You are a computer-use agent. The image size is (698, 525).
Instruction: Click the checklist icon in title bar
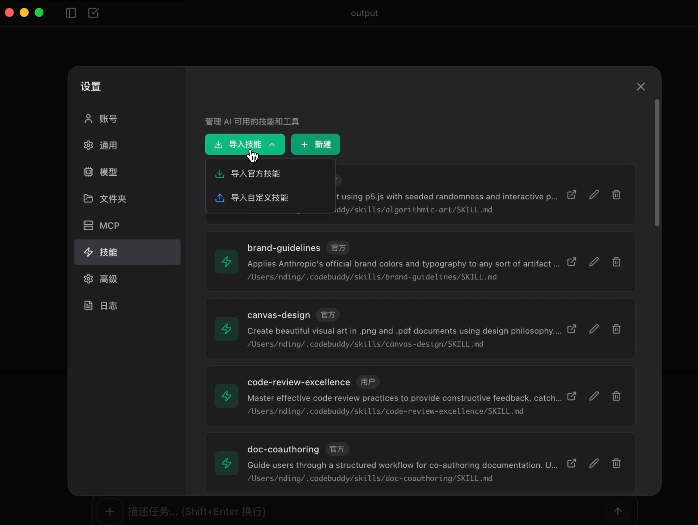click(x=93, y=13)
